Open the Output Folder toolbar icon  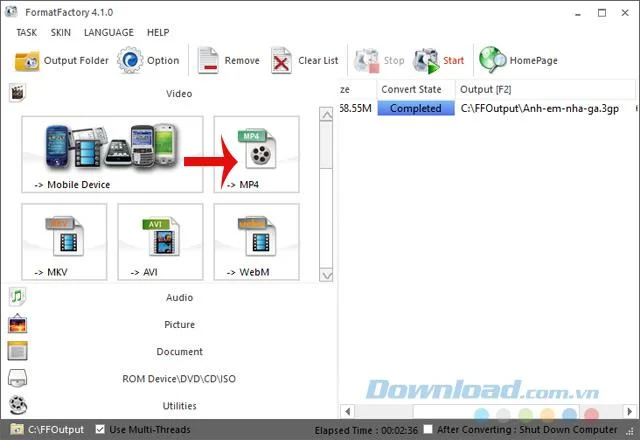27,61
